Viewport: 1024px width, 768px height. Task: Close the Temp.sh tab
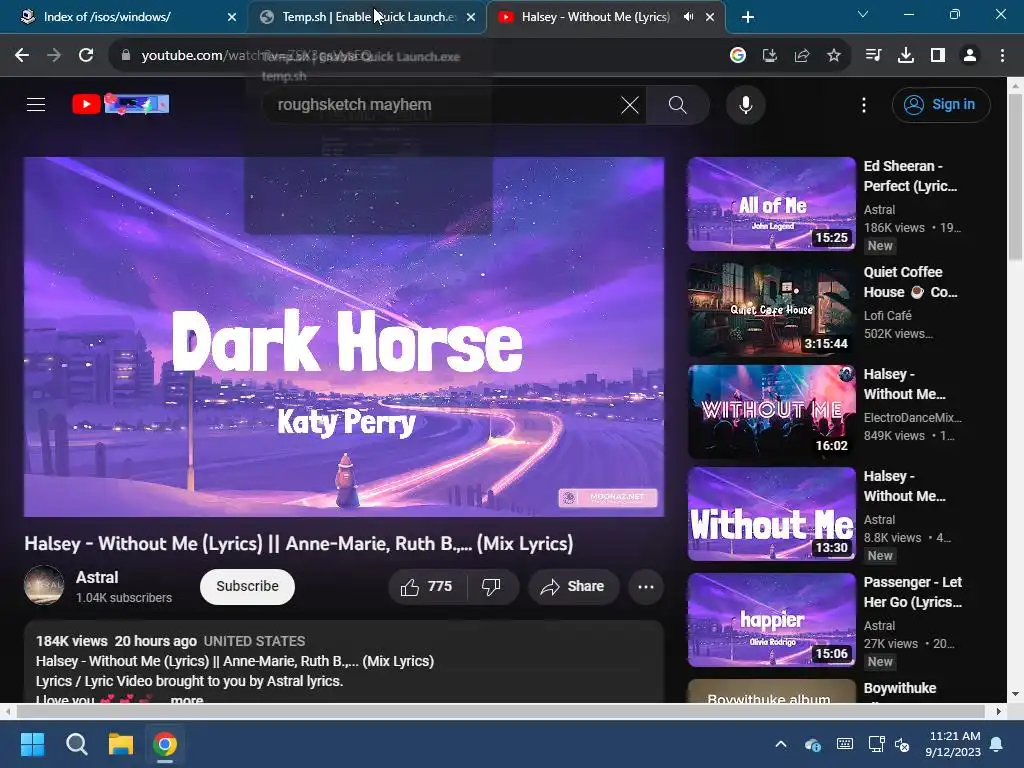tap(471, 17)
